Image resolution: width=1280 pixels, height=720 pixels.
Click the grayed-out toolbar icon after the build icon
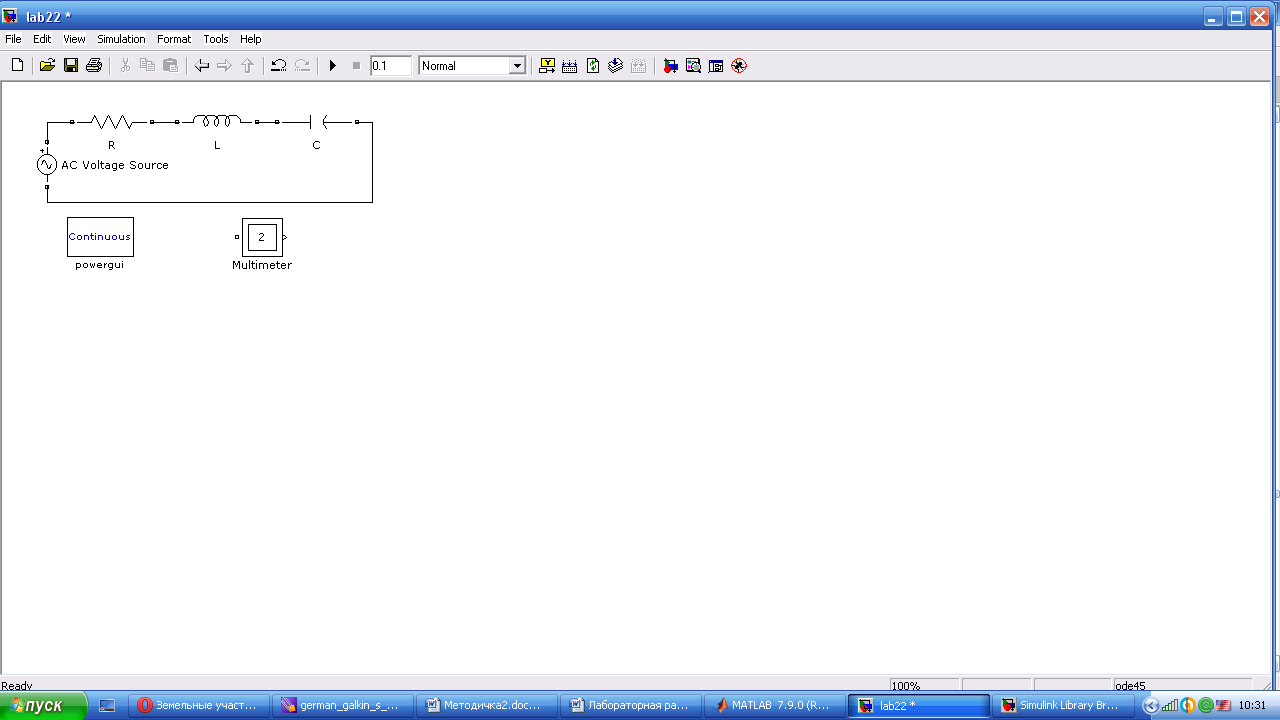pyautogui.click(x=639, y=66)
